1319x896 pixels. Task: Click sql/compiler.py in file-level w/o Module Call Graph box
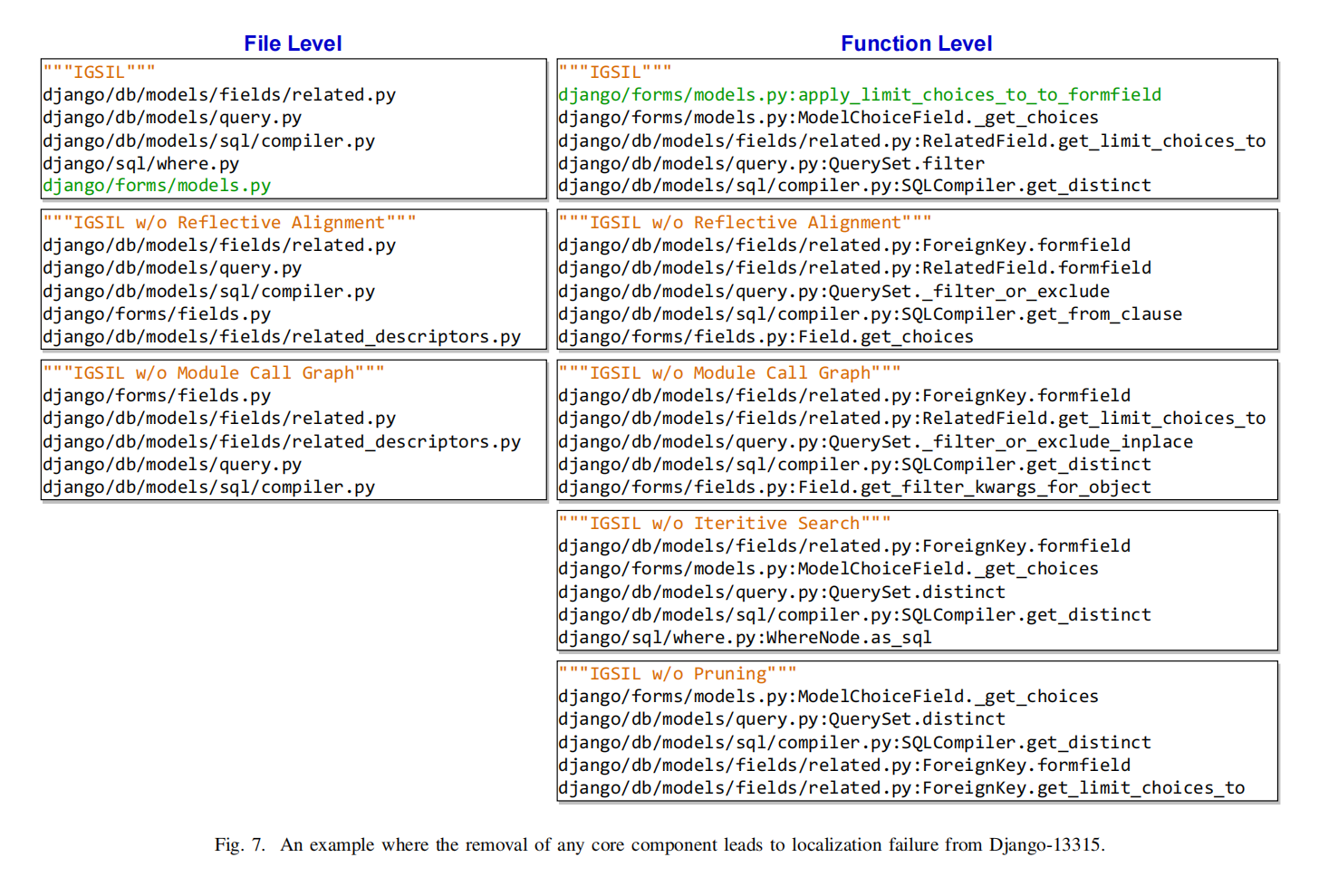point(208,487)
